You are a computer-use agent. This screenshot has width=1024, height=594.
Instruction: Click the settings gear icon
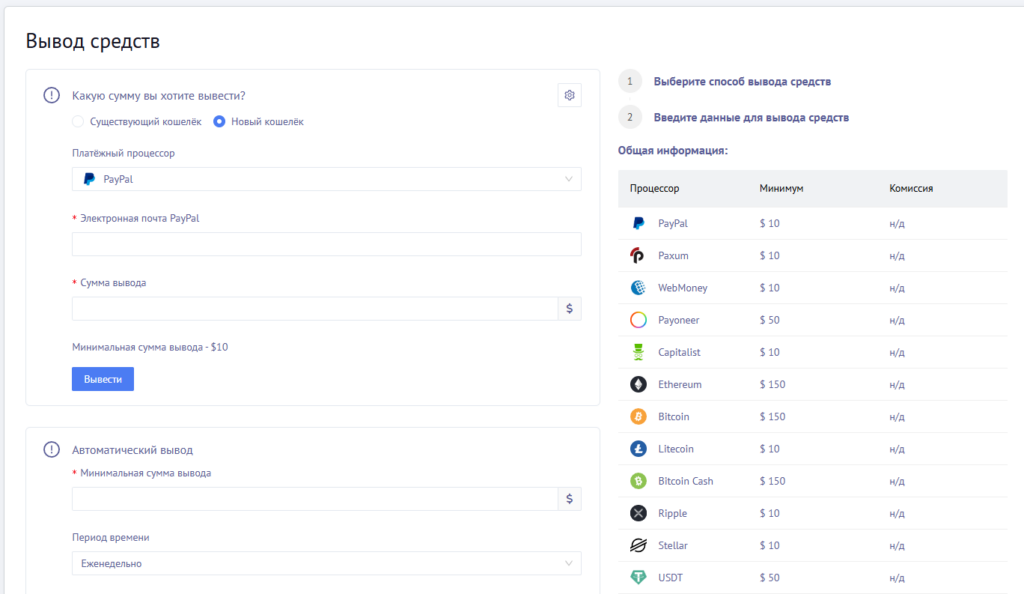pyautogui.click(x=569, y=95)
